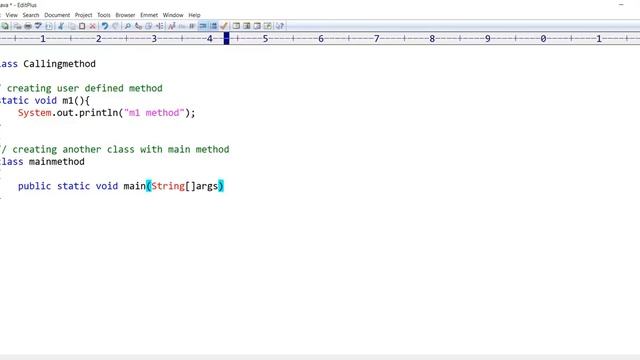This screenshot has width=640, height=360.
Task: Click 'System' in the println line
Action: [x=35, y=113]
